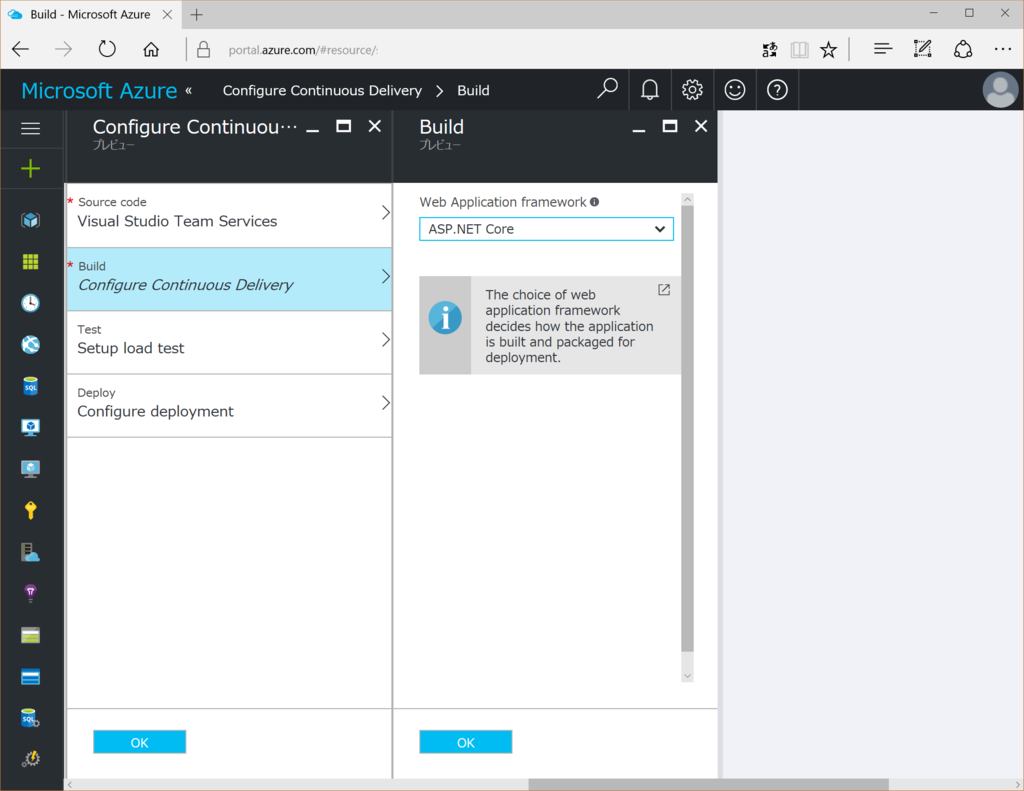
Task: Open the gear lightning sidebar icon at bottom
Action: point(30,758)
